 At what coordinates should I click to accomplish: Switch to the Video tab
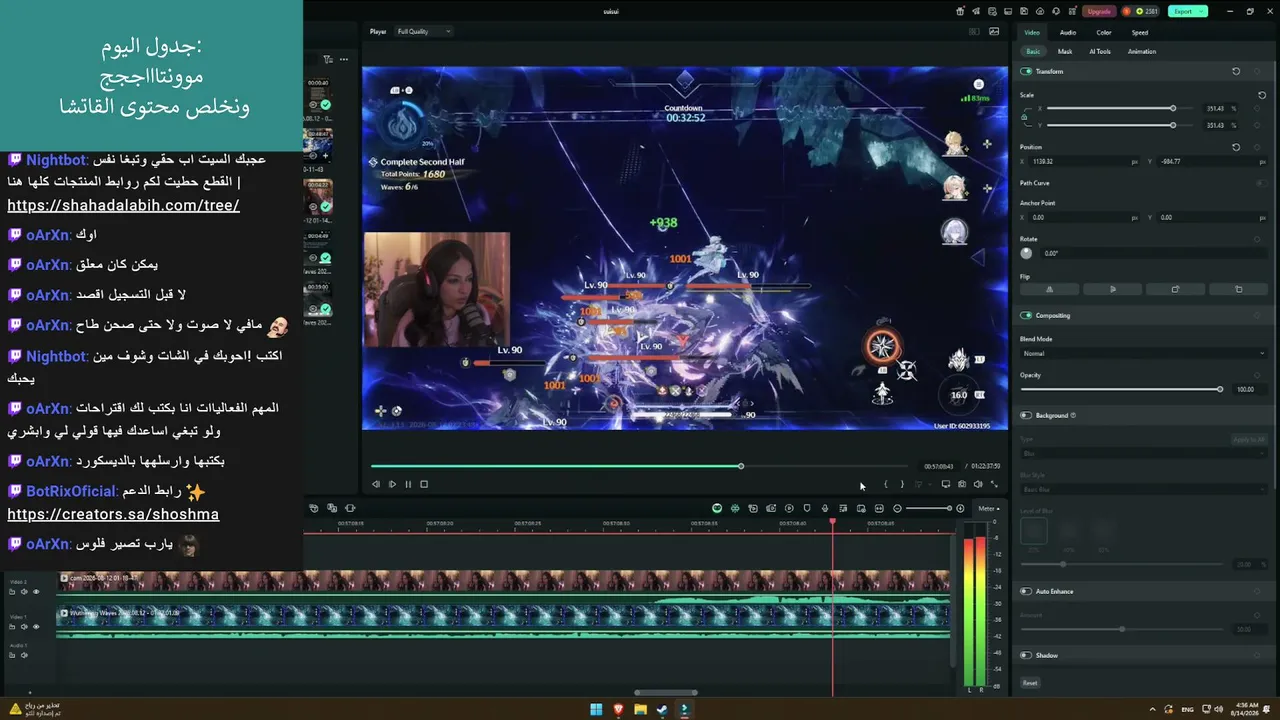1032,33
